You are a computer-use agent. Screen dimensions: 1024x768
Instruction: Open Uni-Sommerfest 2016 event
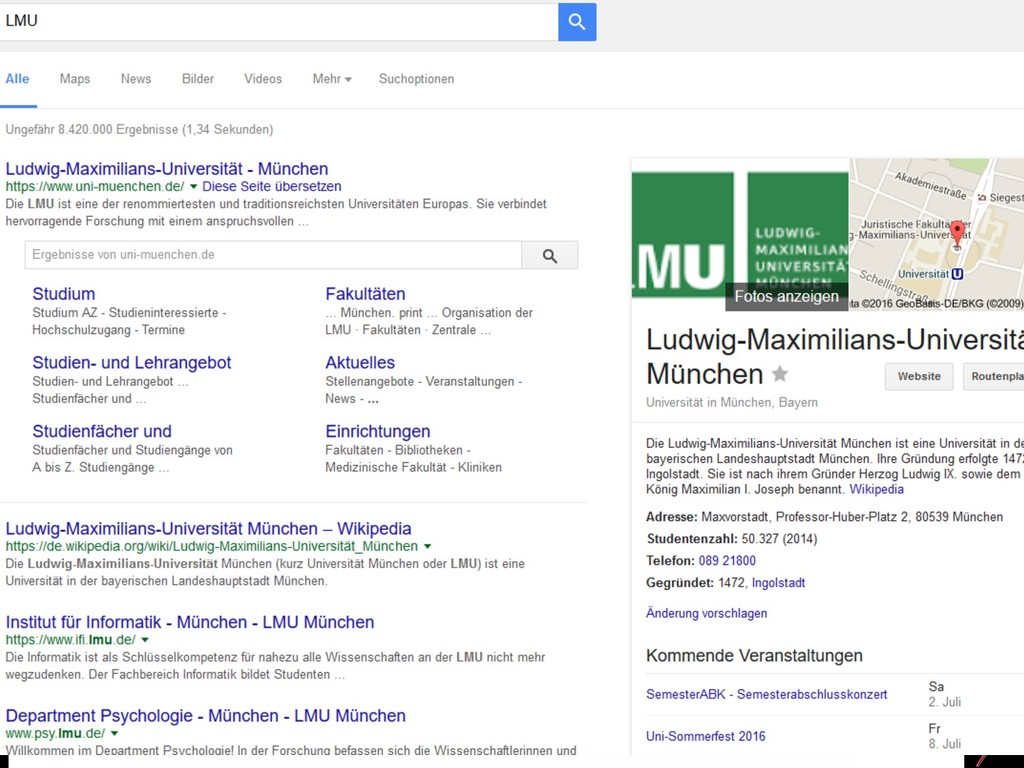pos(706,736)
